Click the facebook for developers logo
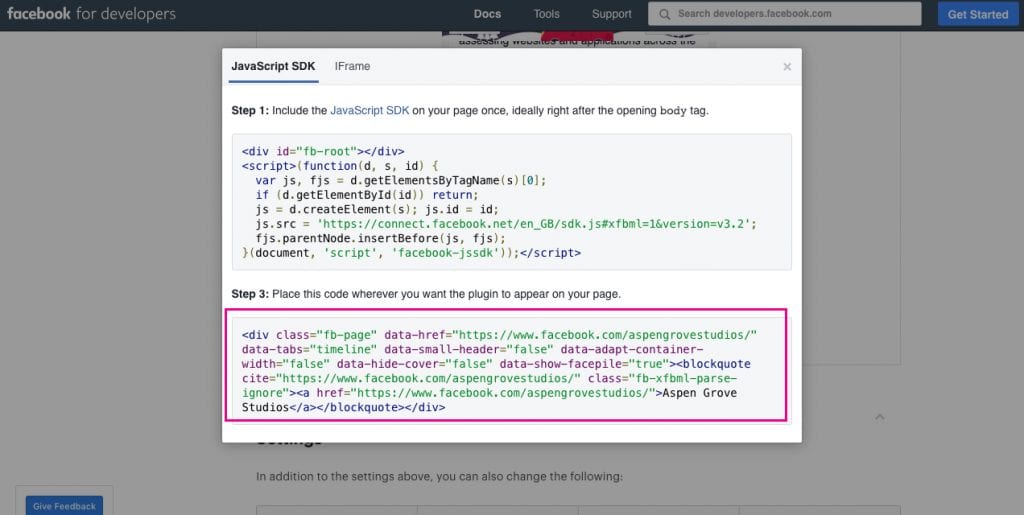This screenshot has height=515, width=1024. pyautogui.click(x=91, y=14)
